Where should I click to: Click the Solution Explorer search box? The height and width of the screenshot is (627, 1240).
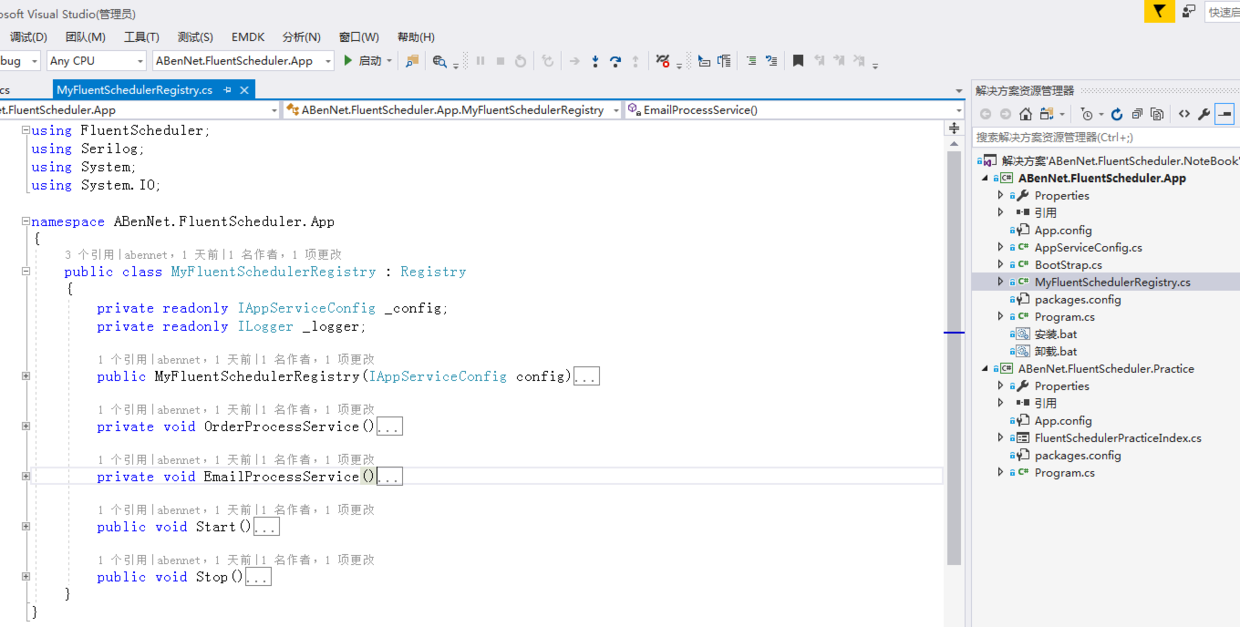pos(1106,137)
